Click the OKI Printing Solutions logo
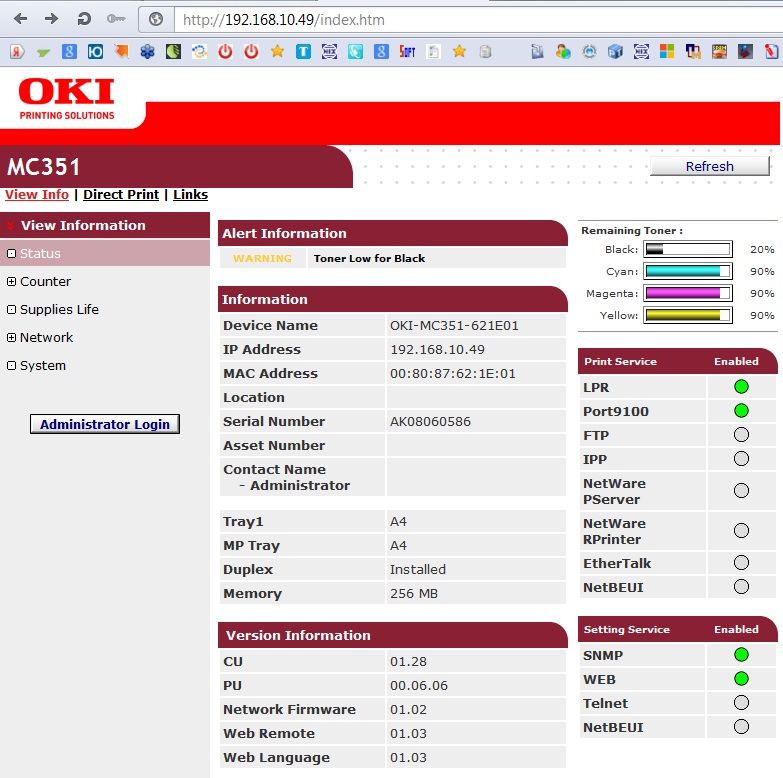The width and height of the screenshot is (783, 778). [66, 99]
